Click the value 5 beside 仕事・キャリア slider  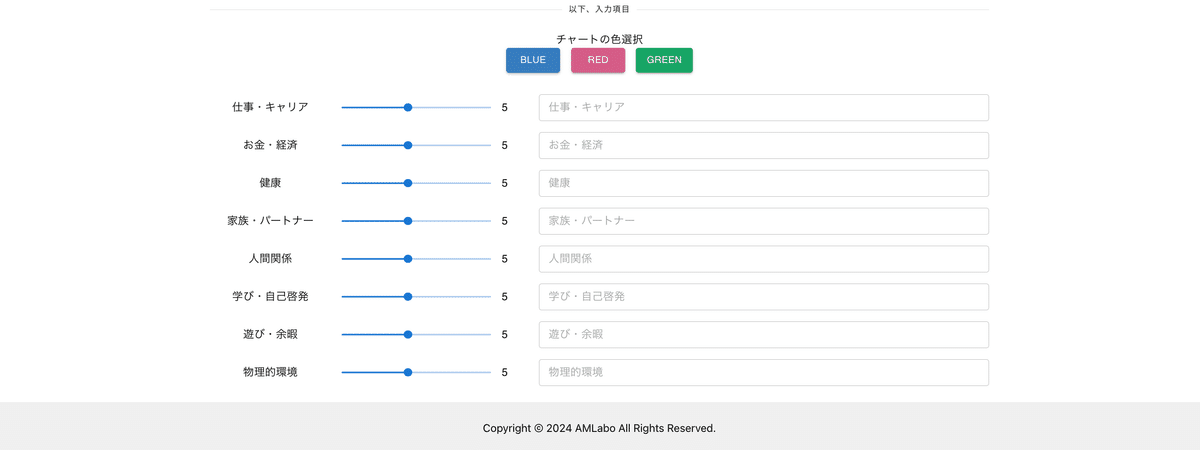point(505,107)
